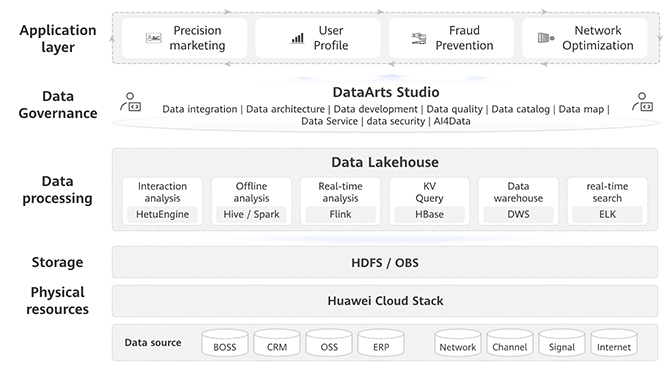
Task: Select the ERP data source cylinder
Action: (381, 343)
